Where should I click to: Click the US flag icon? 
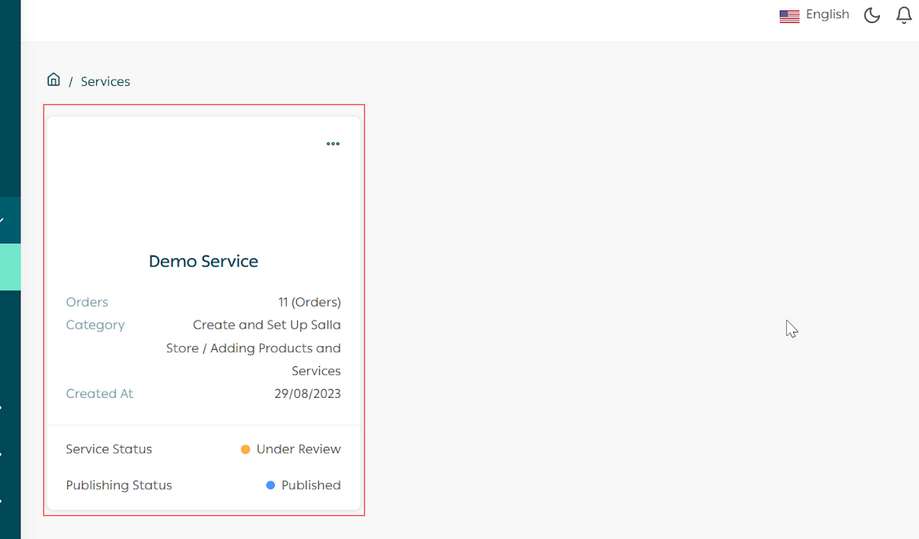789,16
